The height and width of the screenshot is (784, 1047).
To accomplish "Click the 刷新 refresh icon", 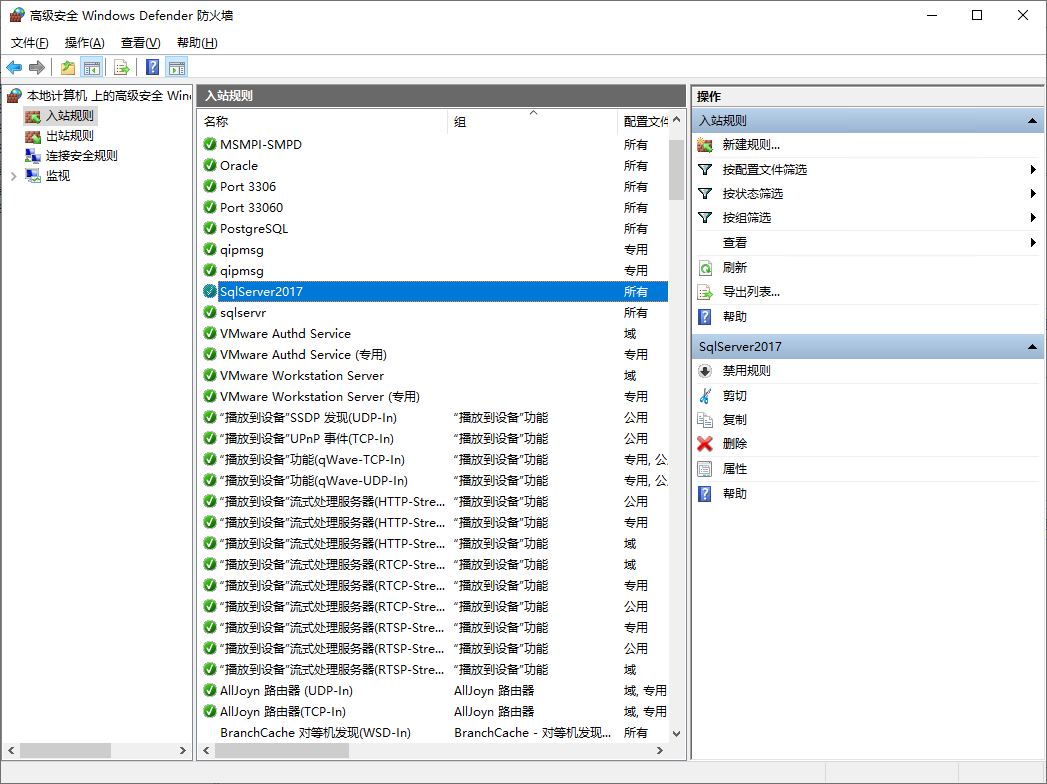I will (705, 268).
